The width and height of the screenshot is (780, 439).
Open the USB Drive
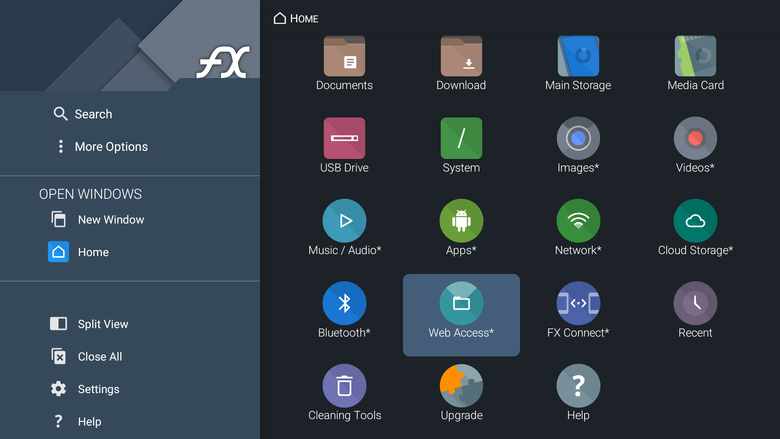point(344,146)
